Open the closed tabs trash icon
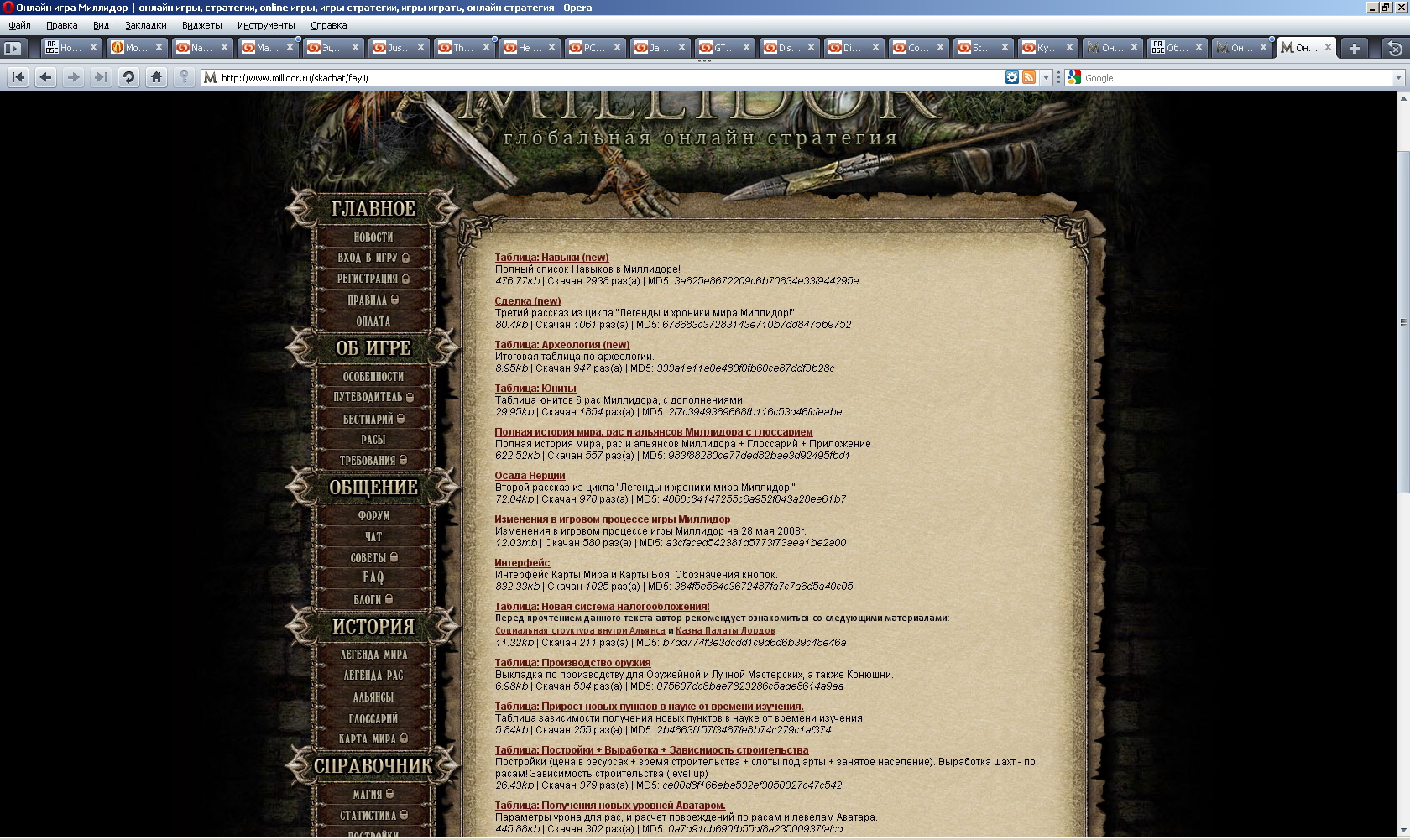The width and height of the screenshot is (1410, 840). (x=1395, y=48)
